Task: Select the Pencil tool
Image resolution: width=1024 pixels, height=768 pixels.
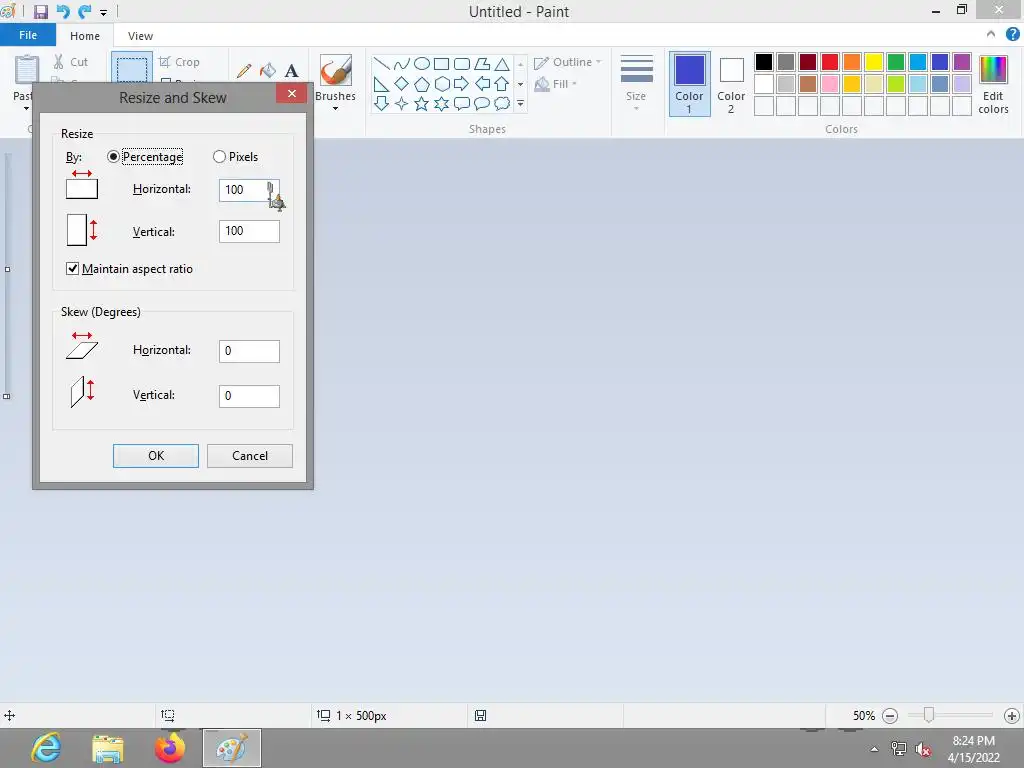Action: (x=244, y=71)
